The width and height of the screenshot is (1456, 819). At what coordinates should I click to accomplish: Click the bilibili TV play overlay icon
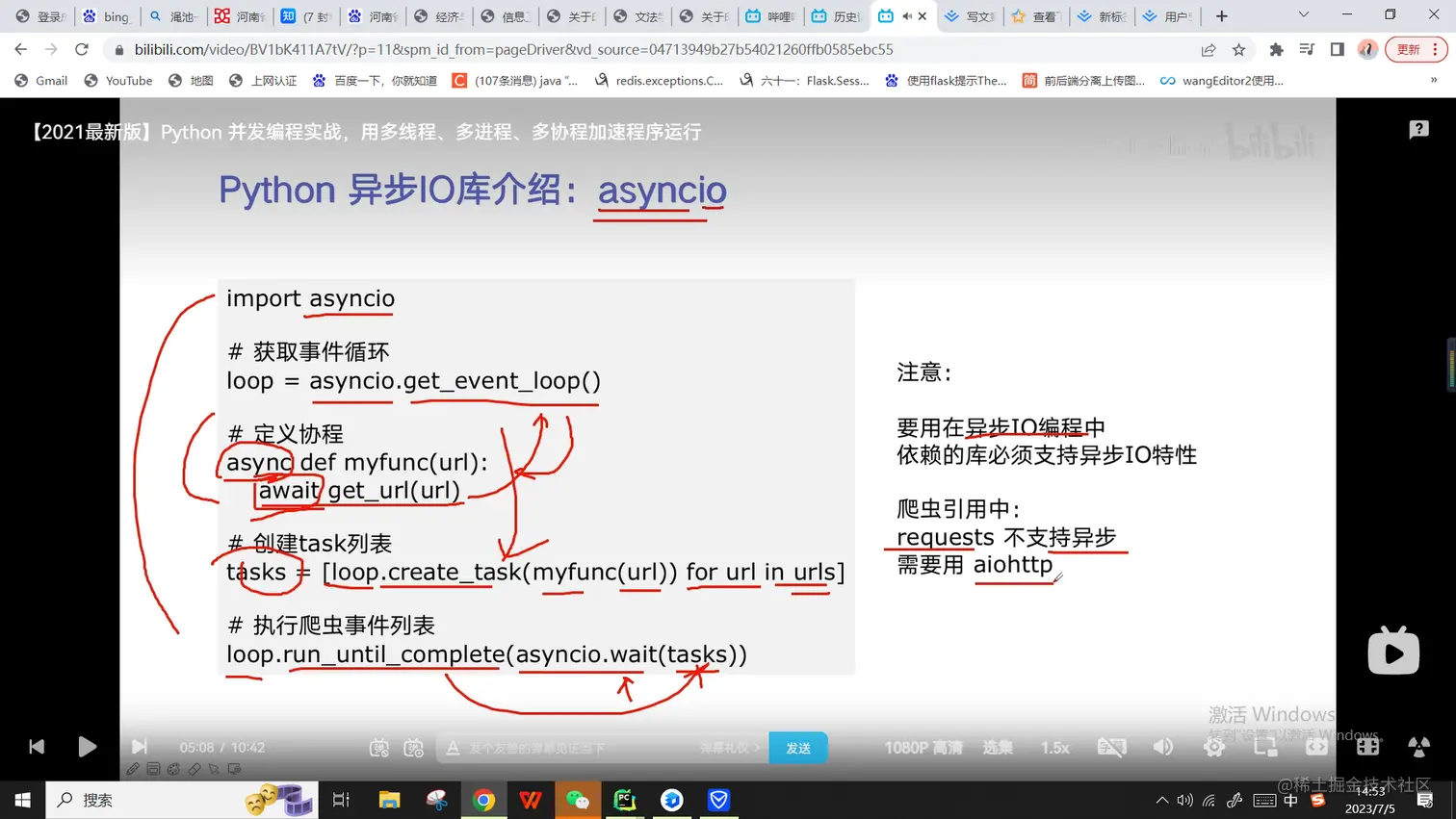pos(1393,652)
